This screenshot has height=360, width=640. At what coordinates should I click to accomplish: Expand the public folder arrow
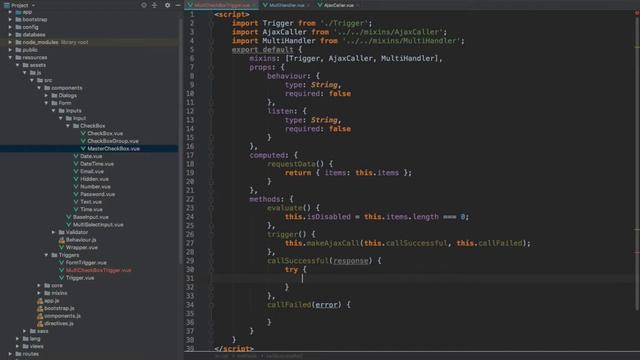coord(10,50)
